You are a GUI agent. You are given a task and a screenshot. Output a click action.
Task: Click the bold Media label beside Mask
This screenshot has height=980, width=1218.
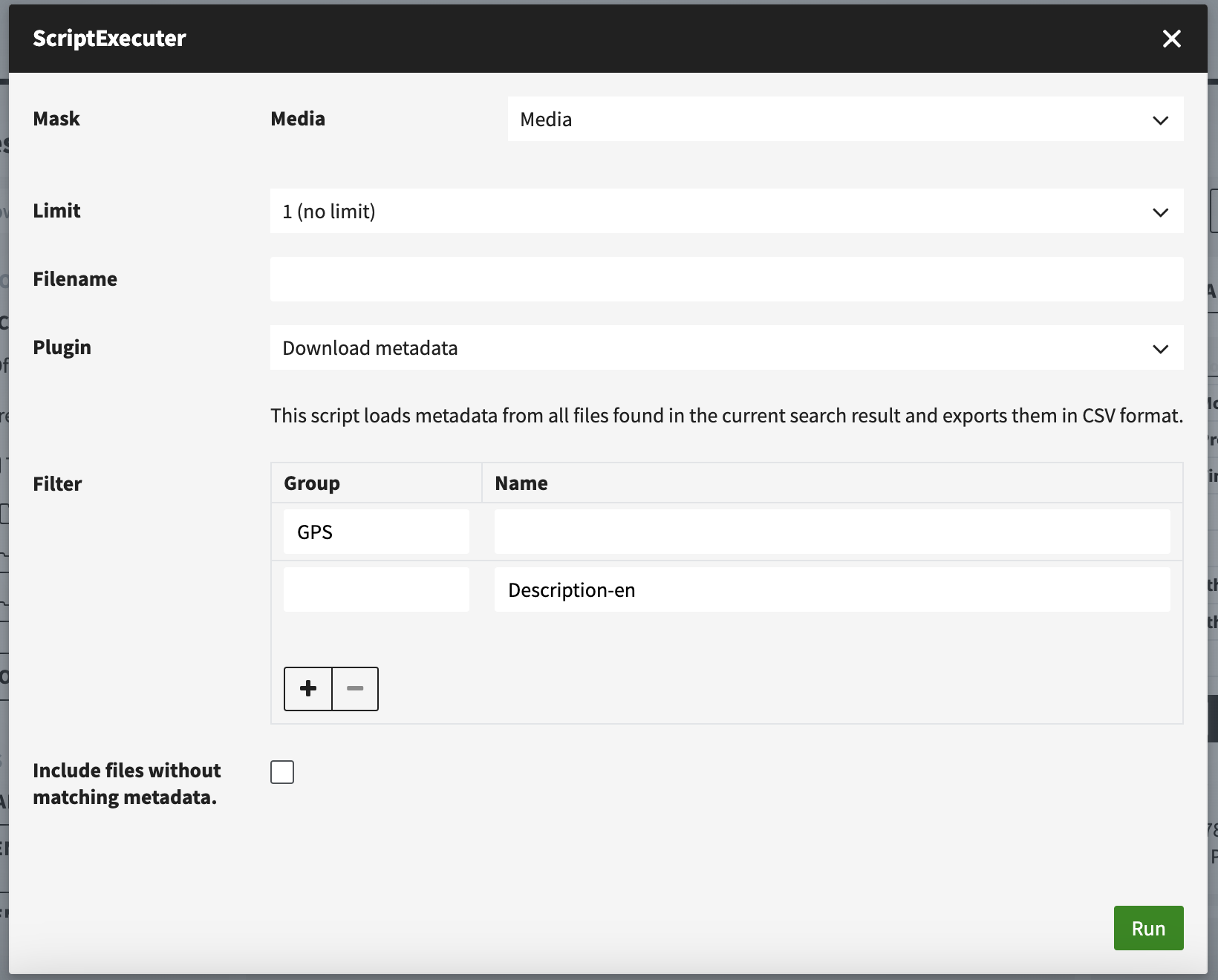[298, 119]
